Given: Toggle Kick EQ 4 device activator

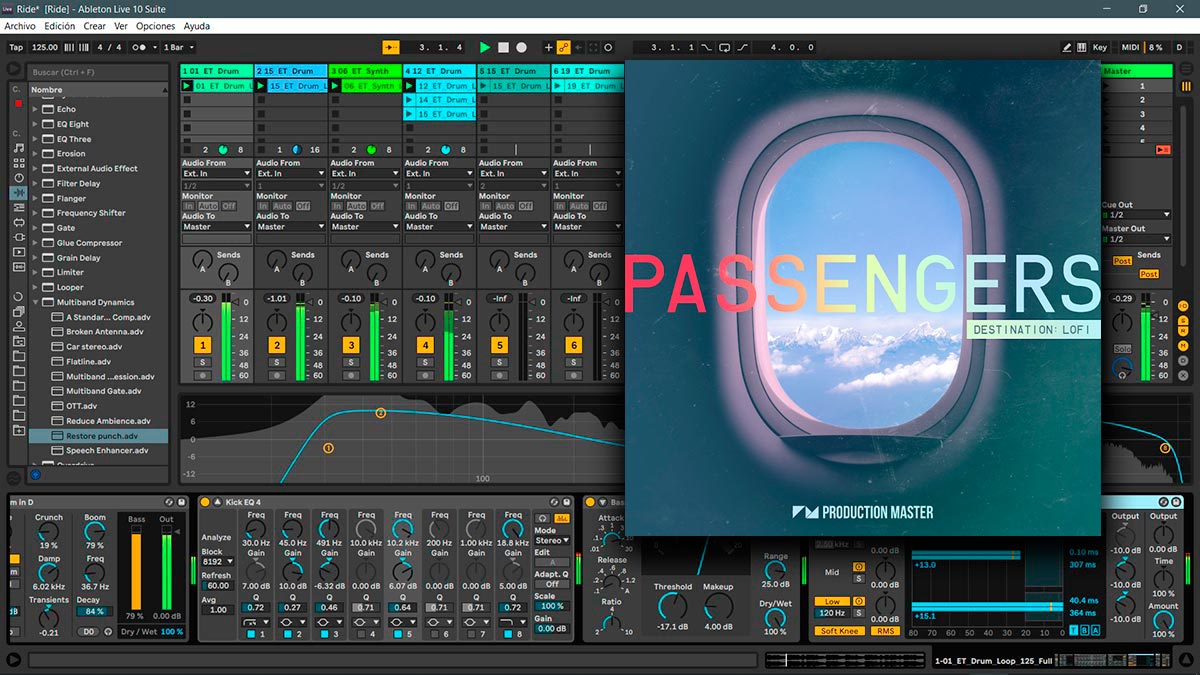Looking at the screenshot, I should [x=205, y=502].
